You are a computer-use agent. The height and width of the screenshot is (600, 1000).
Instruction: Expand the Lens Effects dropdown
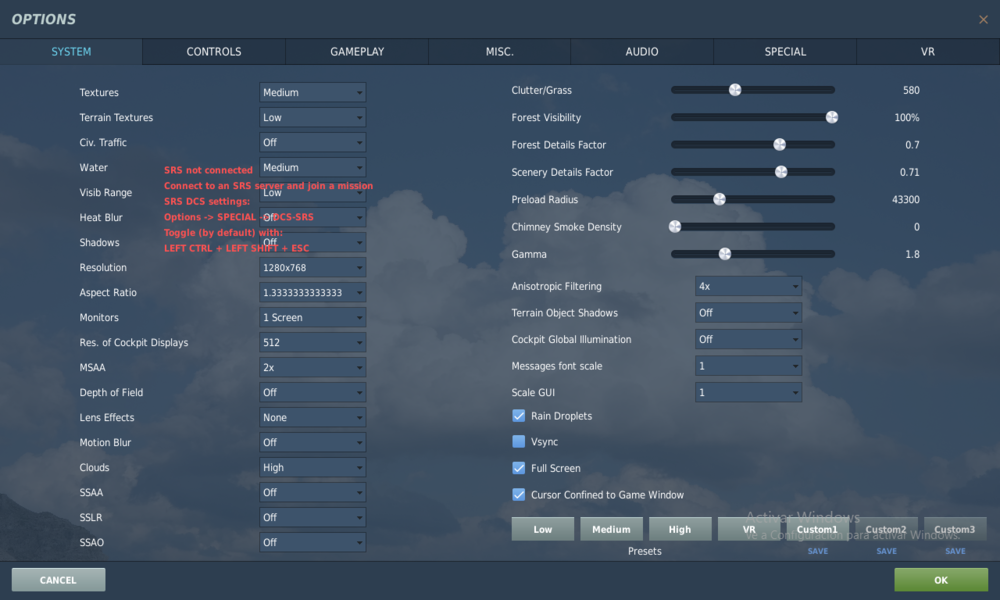(312, 417)
